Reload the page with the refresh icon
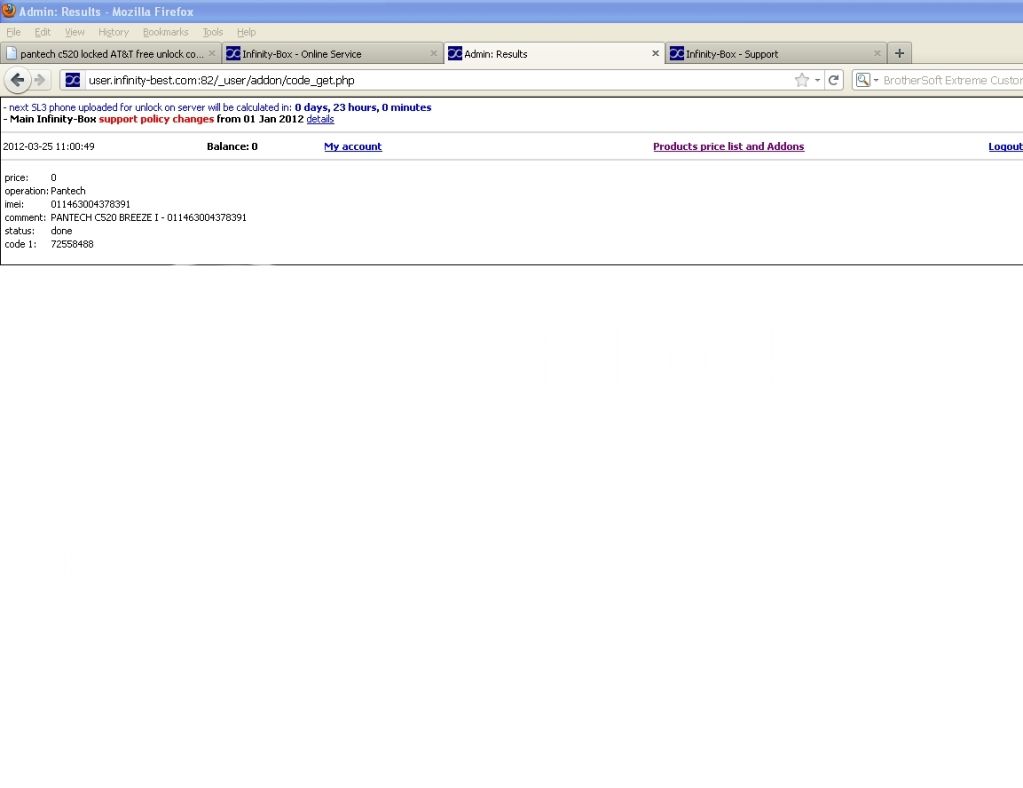 point(834,80)
